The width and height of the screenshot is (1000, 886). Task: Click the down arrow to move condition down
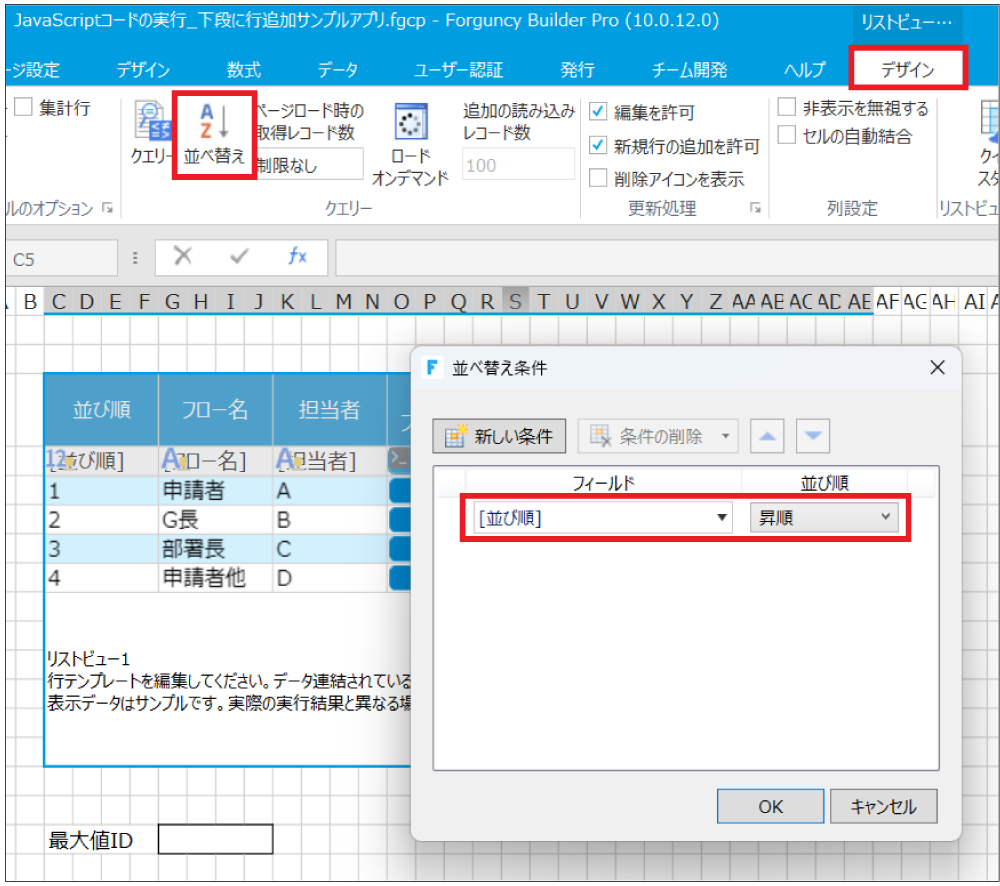coord(812,435)
